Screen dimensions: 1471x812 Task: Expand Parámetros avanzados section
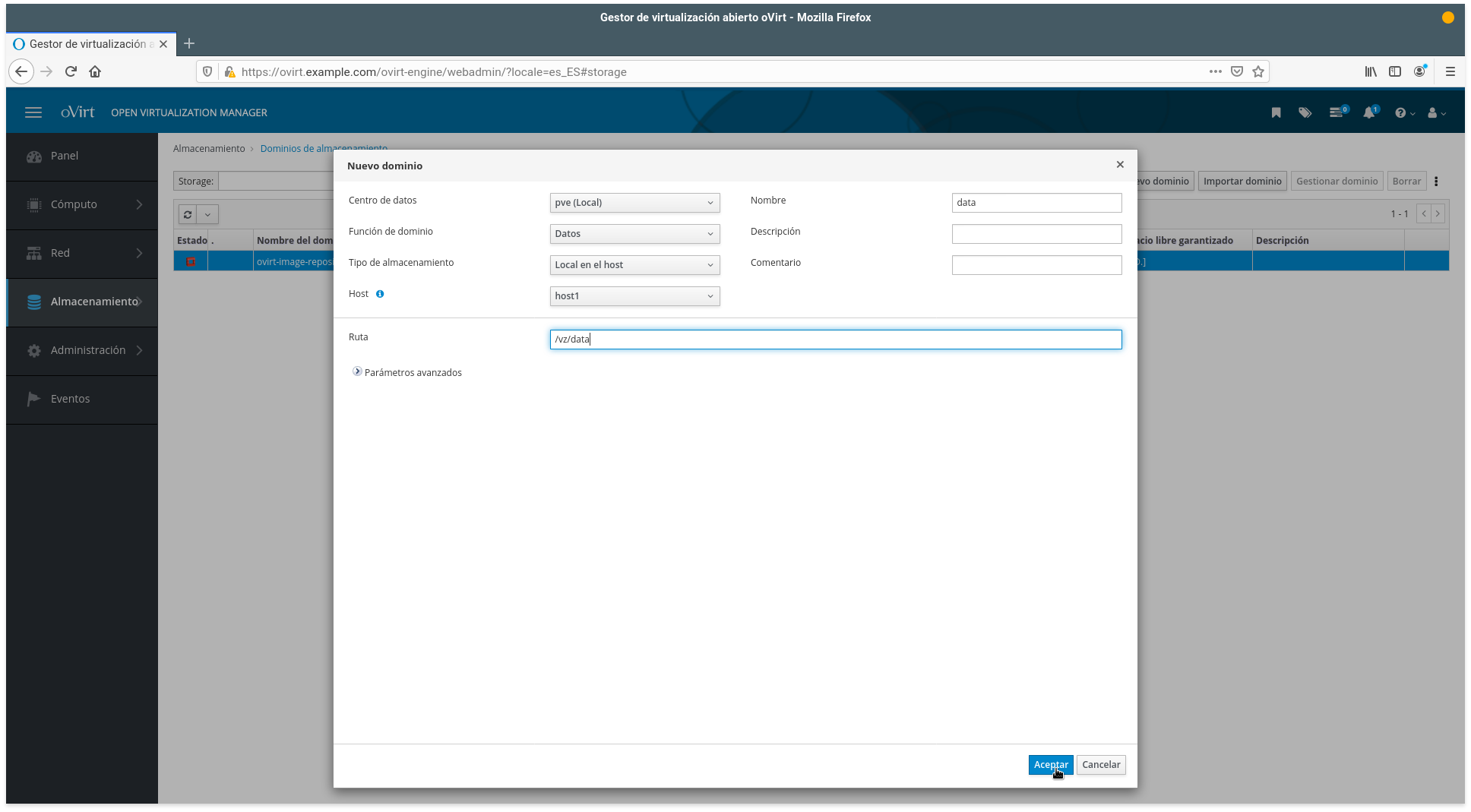(357, 372)
